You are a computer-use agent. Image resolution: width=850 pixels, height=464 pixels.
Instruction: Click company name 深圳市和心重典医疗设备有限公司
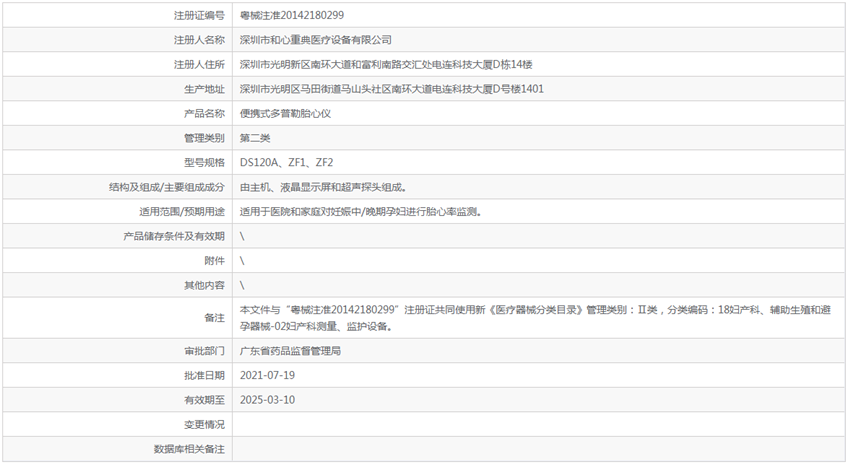click(x=316, y=40)
